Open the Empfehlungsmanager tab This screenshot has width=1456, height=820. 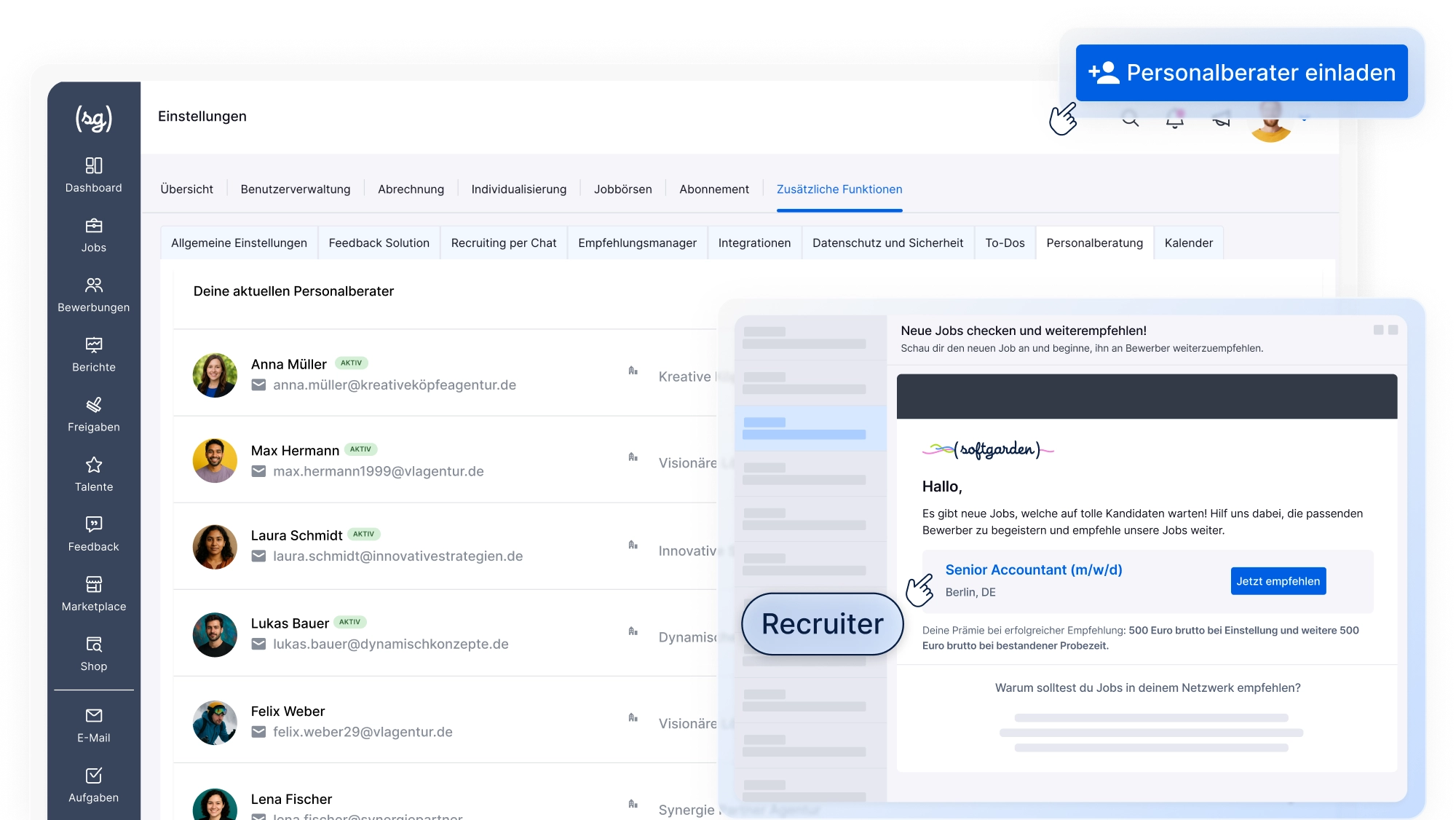[x=637, y=243]
